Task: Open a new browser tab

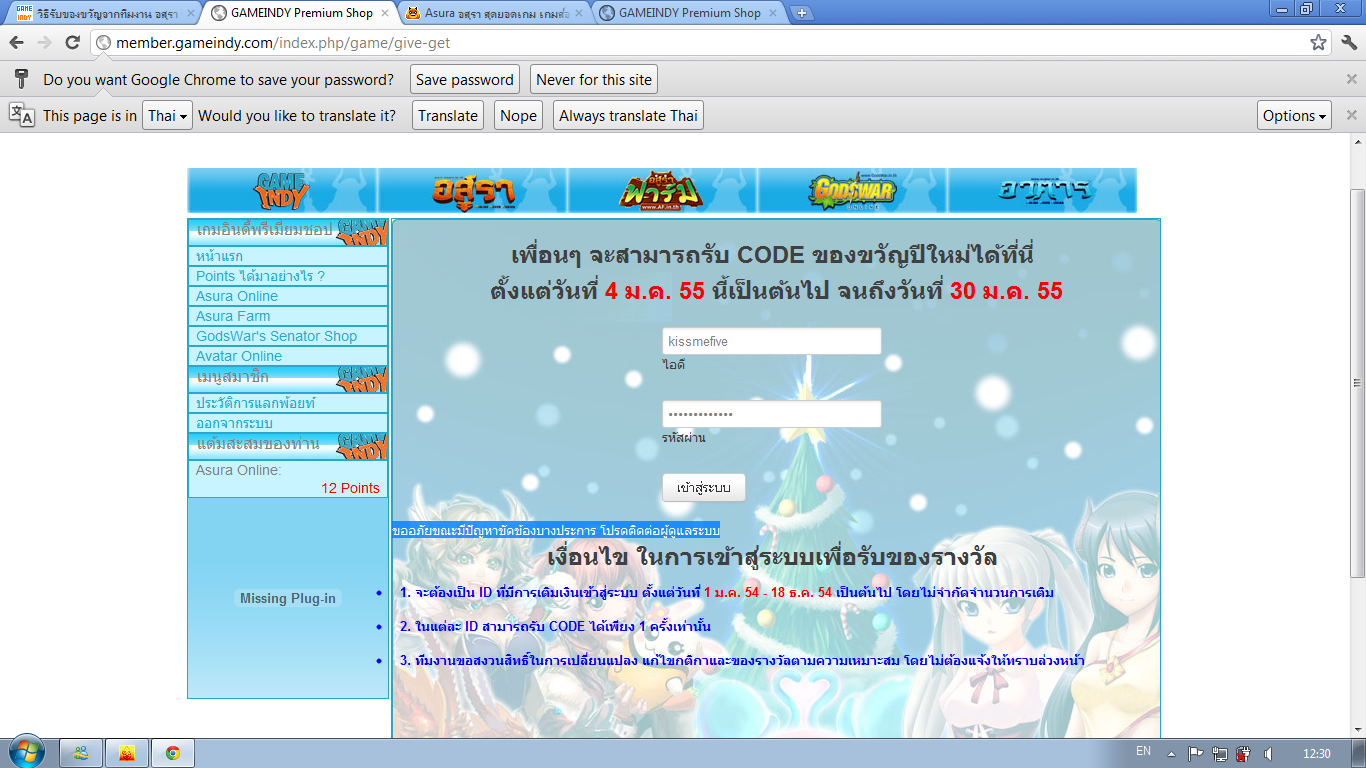Action: point(801,13)
